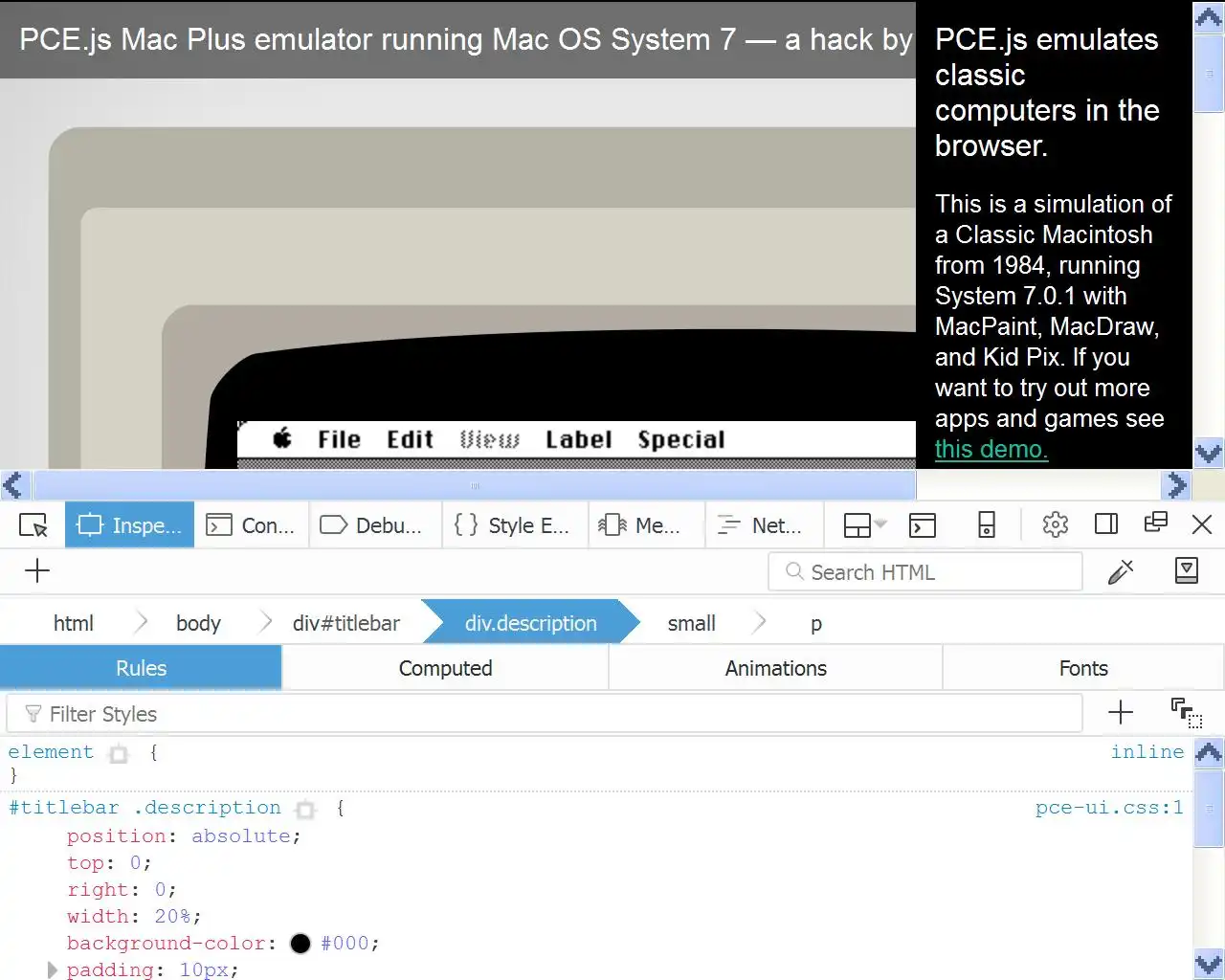Open the pce-ui.css:1 source link
The image size is (1225, 980).
(x=1109, y=808)
